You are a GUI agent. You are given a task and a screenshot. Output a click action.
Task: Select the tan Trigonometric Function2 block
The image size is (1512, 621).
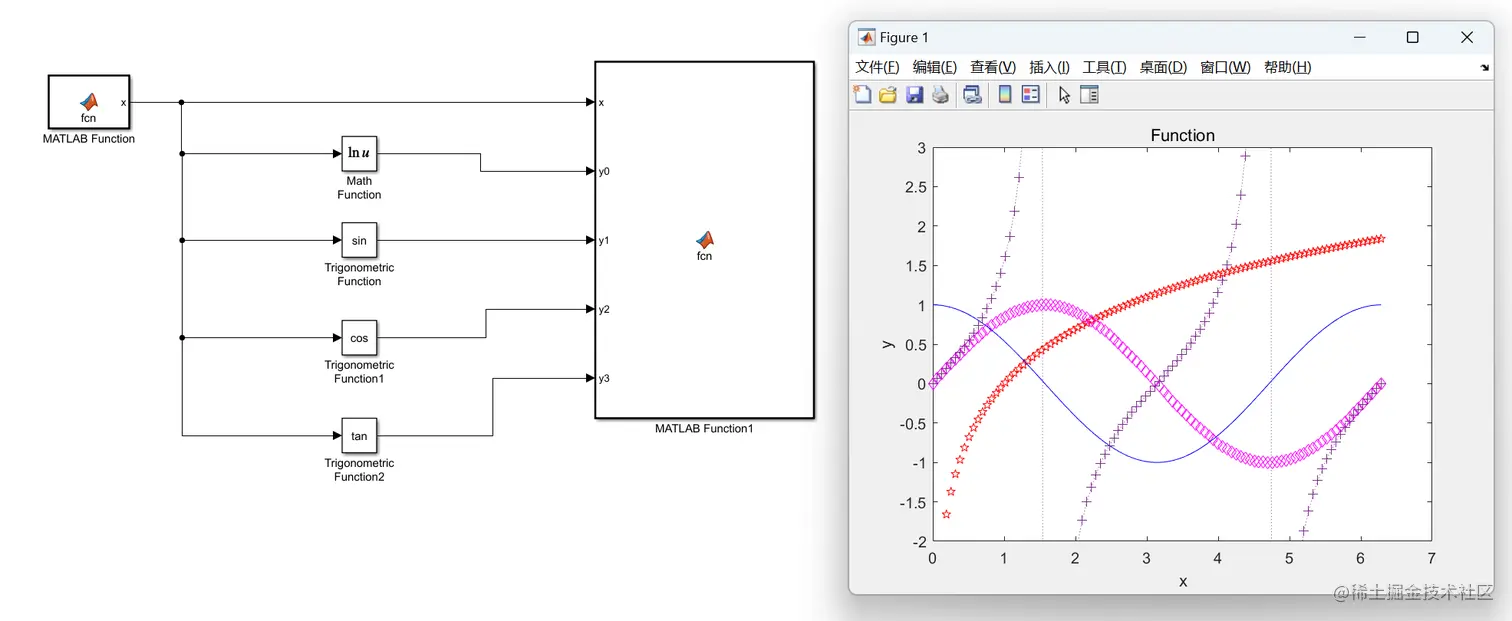[359, 436]
